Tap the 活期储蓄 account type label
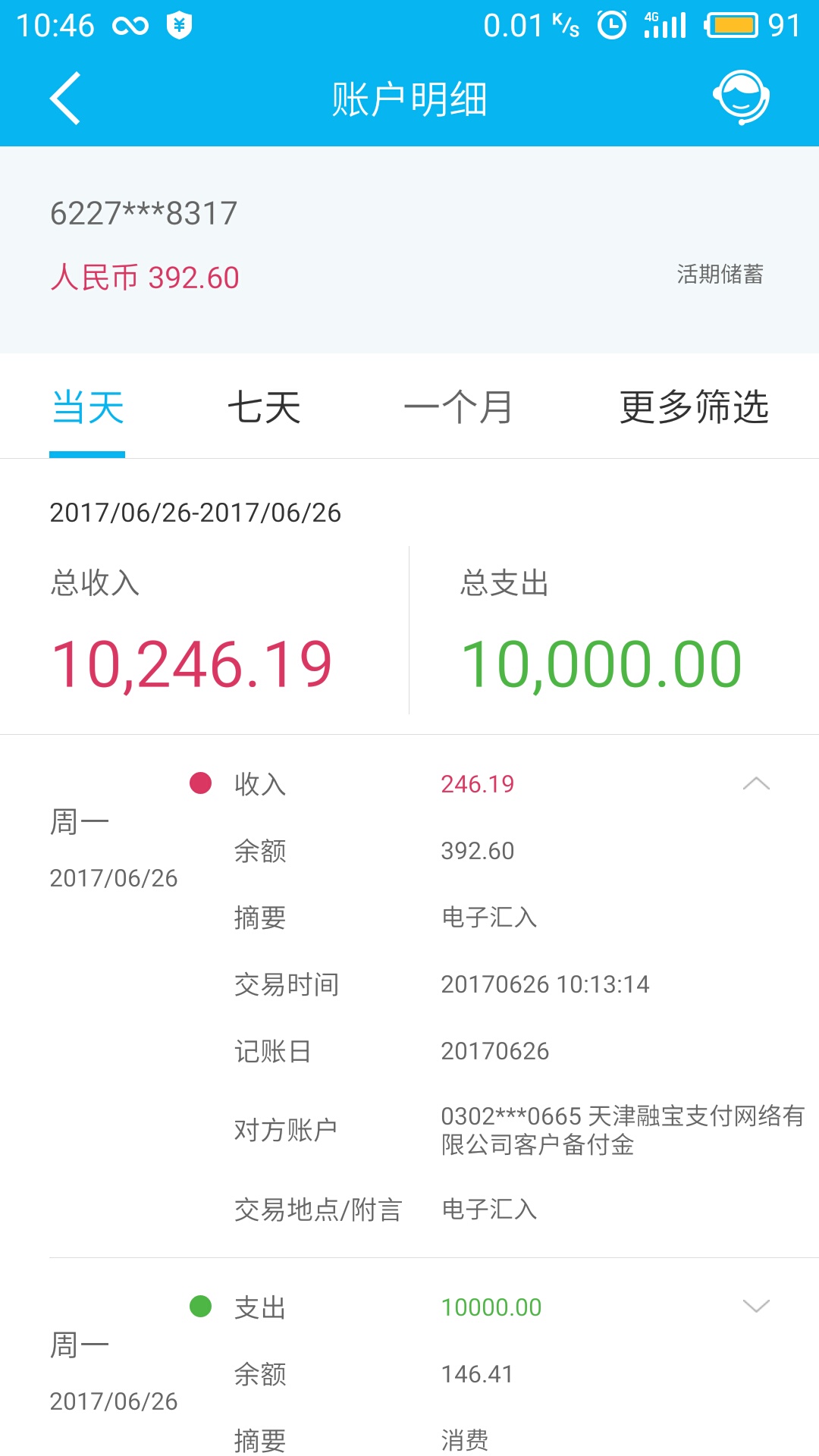The image size is (819, 1456). click(720, 274)
